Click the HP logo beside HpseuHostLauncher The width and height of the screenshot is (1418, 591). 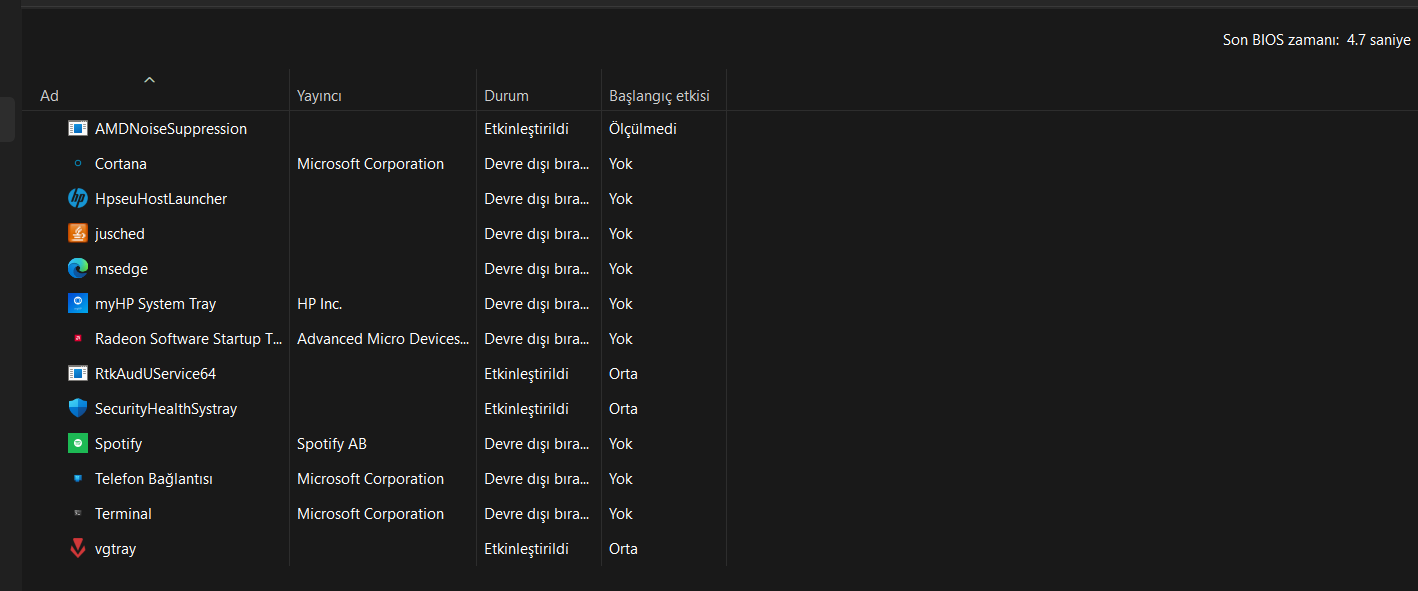pos(78,199)
